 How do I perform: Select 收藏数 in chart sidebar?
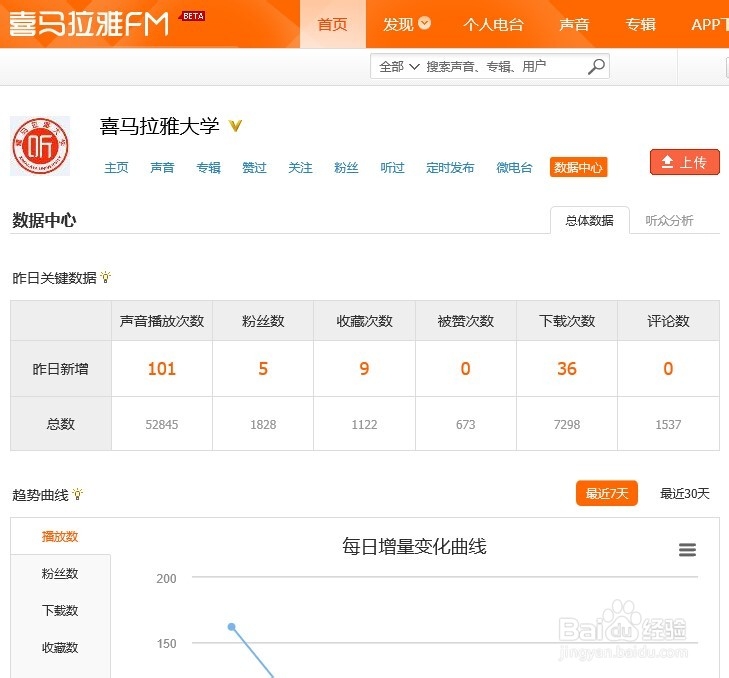click(x=60, y=647)
